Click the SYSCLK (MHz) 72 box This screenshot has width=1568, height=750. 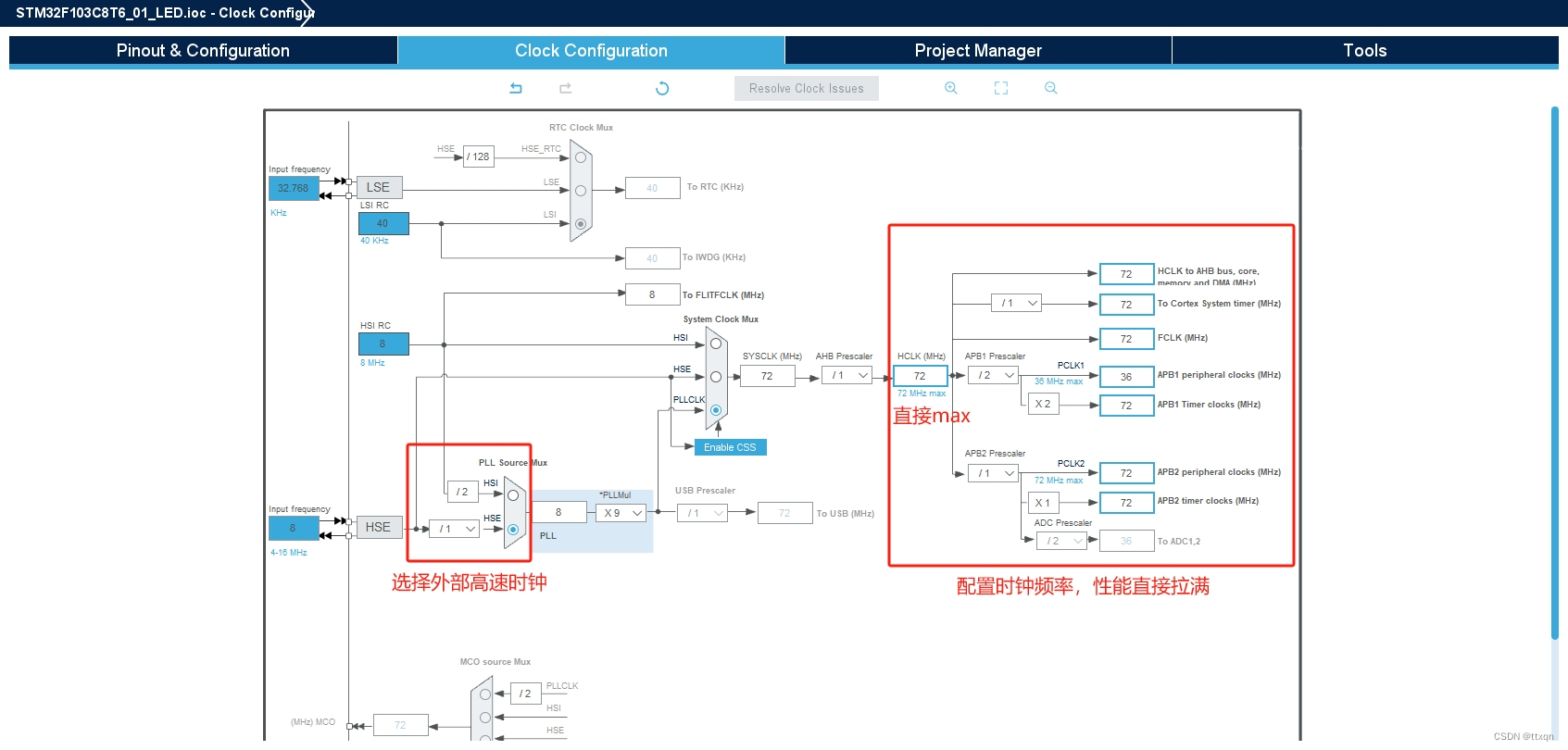[767, 376]
